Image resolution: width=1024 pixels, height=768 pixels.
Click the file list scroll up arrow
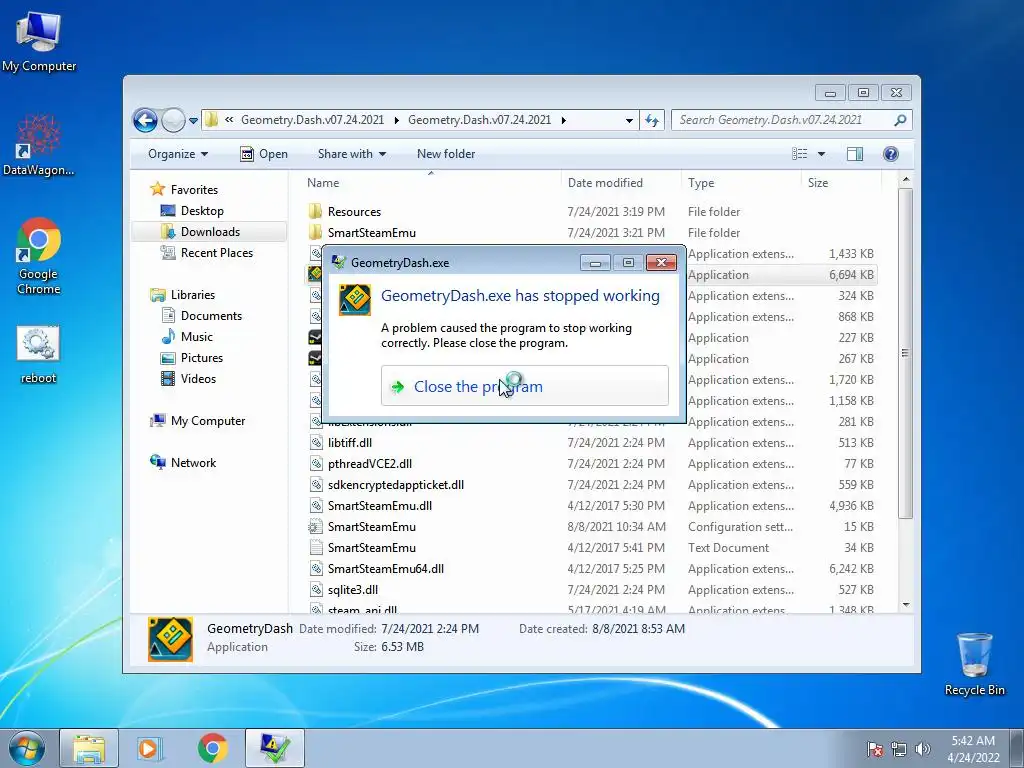click(905, 179)
